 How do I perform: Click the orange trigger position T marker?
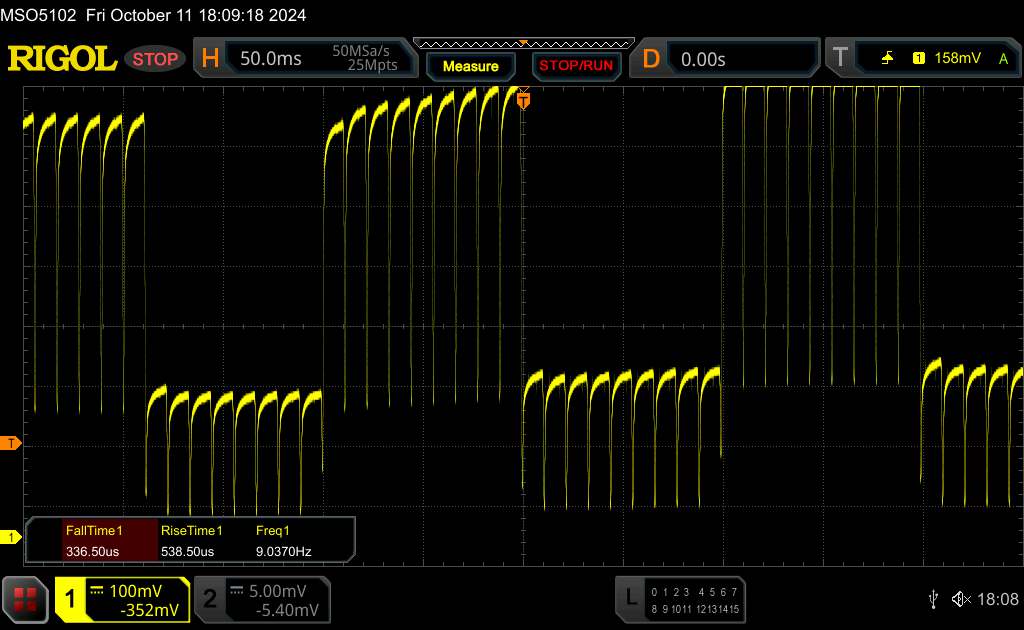tap(523, 100)
